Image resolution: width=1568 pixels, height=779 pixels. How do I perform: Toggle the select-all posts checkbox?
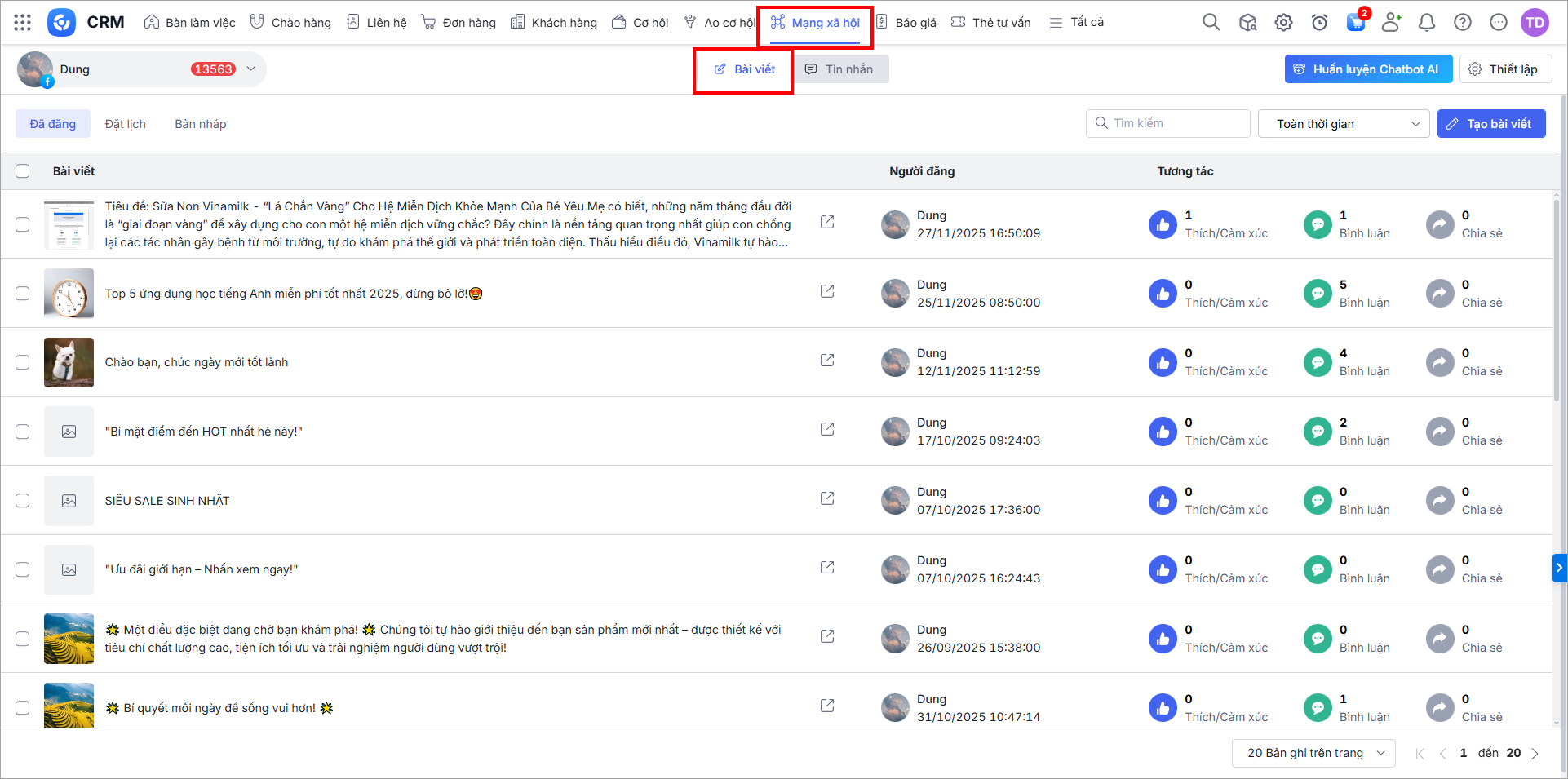click(x=23, y=171)
